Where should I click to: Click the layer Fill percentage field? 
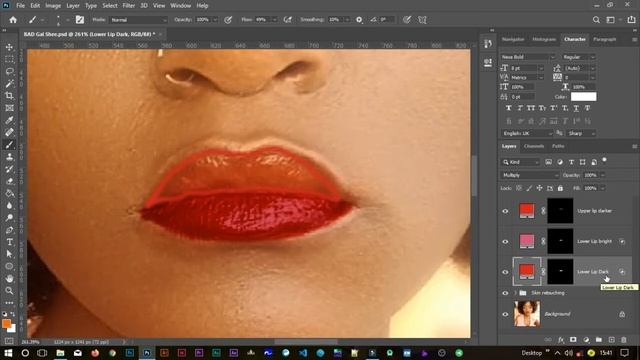pyautogui.click(x=590, y=188)
